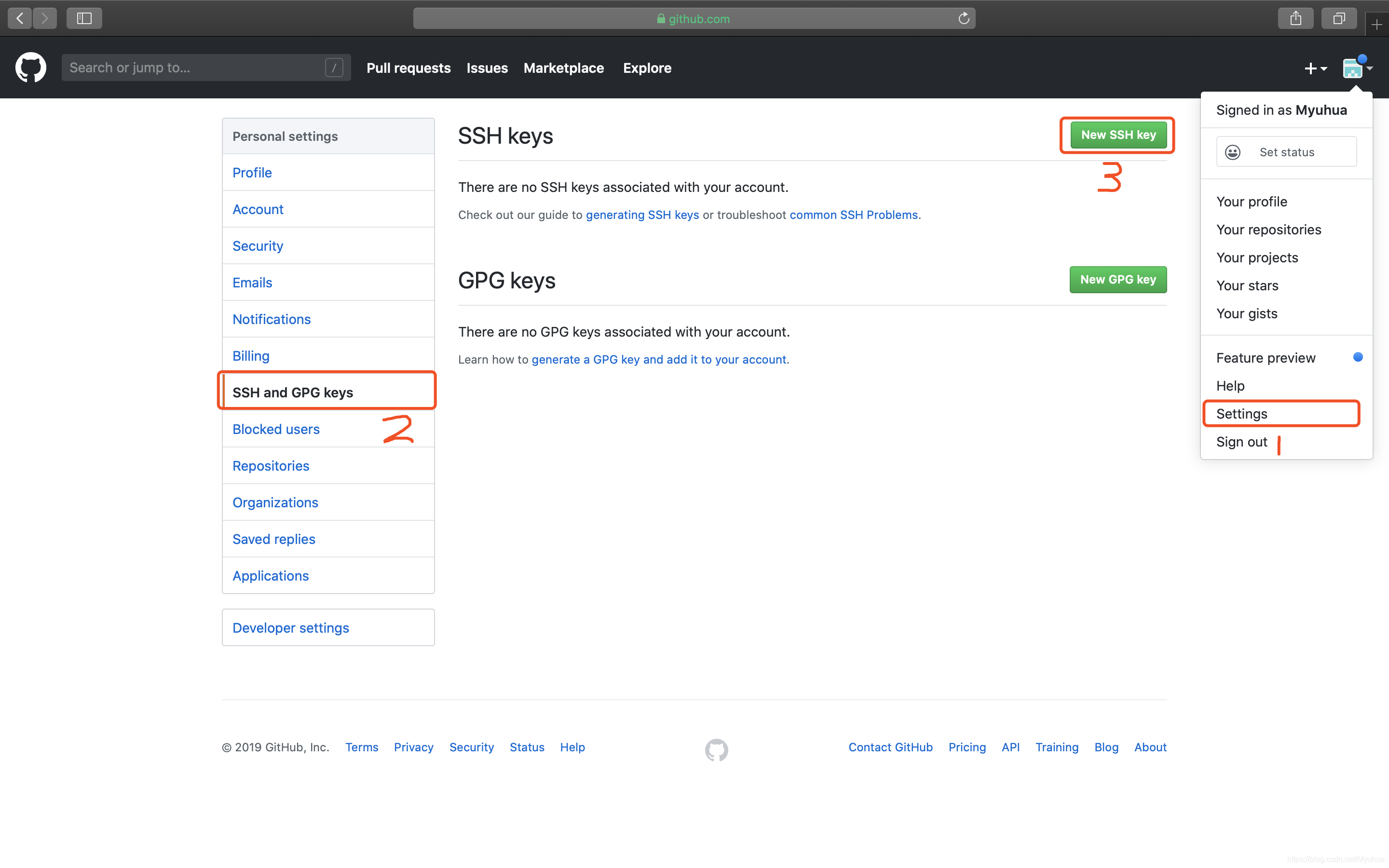This screenshot has height=868, width=1389.
Task: Click the Feature preview blue dot indicator
Action: tap(1358, 357)
